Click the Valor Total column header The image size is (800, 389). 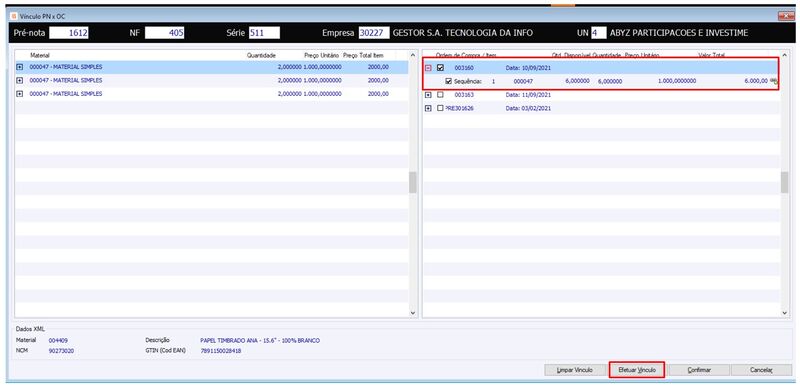tap(711, 55)
